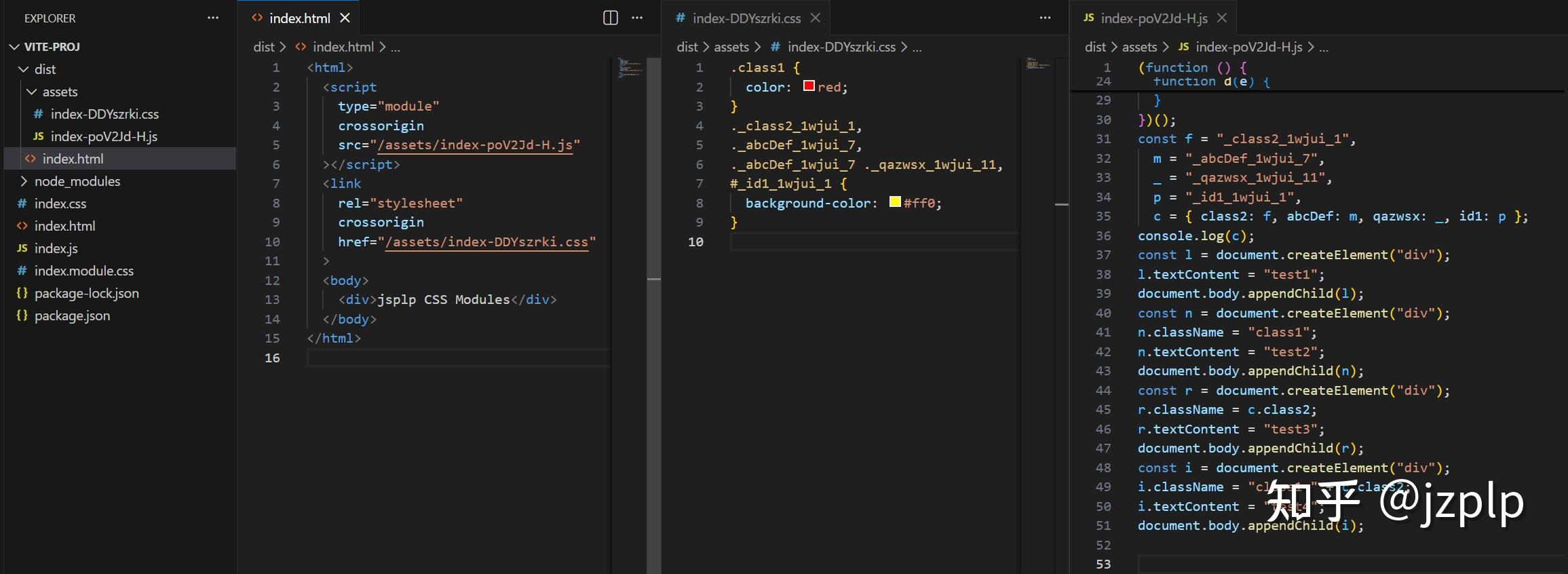This screenshot has width=1568, height=574.
Task: Expand the node_modules folder
Action: pyautogui.click(x=24, y=181)
